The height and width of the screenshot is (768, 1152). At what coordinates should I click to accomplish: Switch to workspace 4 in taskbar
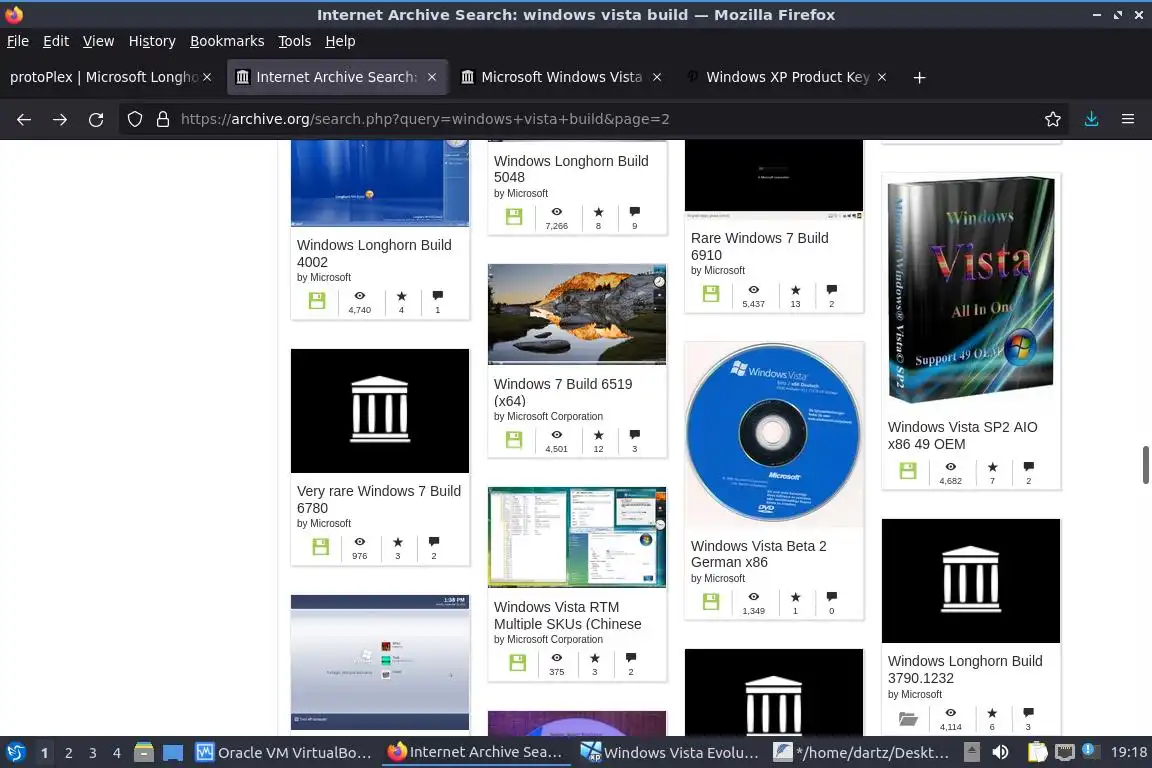pyautogui.click(x=117, y=753)
